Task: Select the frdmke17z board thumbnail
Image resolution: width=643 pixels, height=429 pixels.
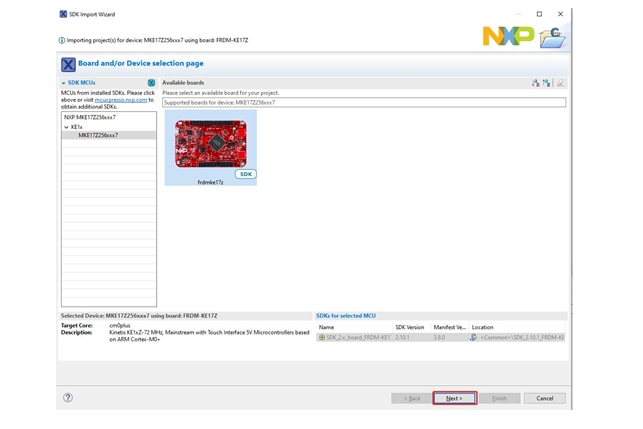Action: coord(210,145)
